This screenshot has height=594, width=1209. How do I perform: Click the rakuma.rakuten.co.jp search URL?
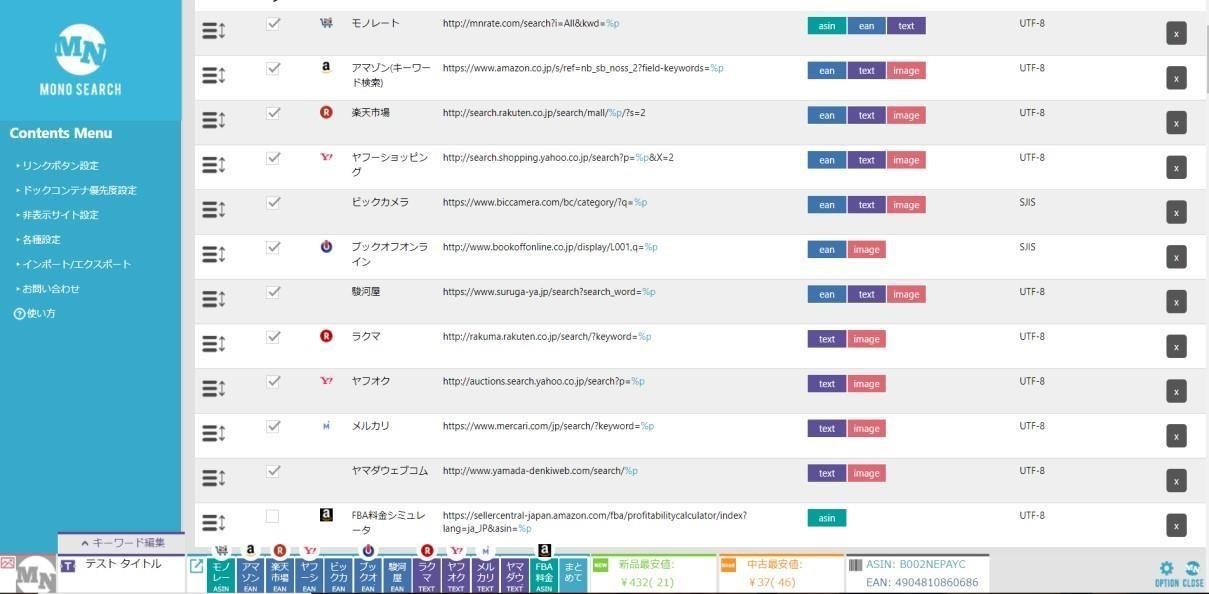tap(547, 337)
